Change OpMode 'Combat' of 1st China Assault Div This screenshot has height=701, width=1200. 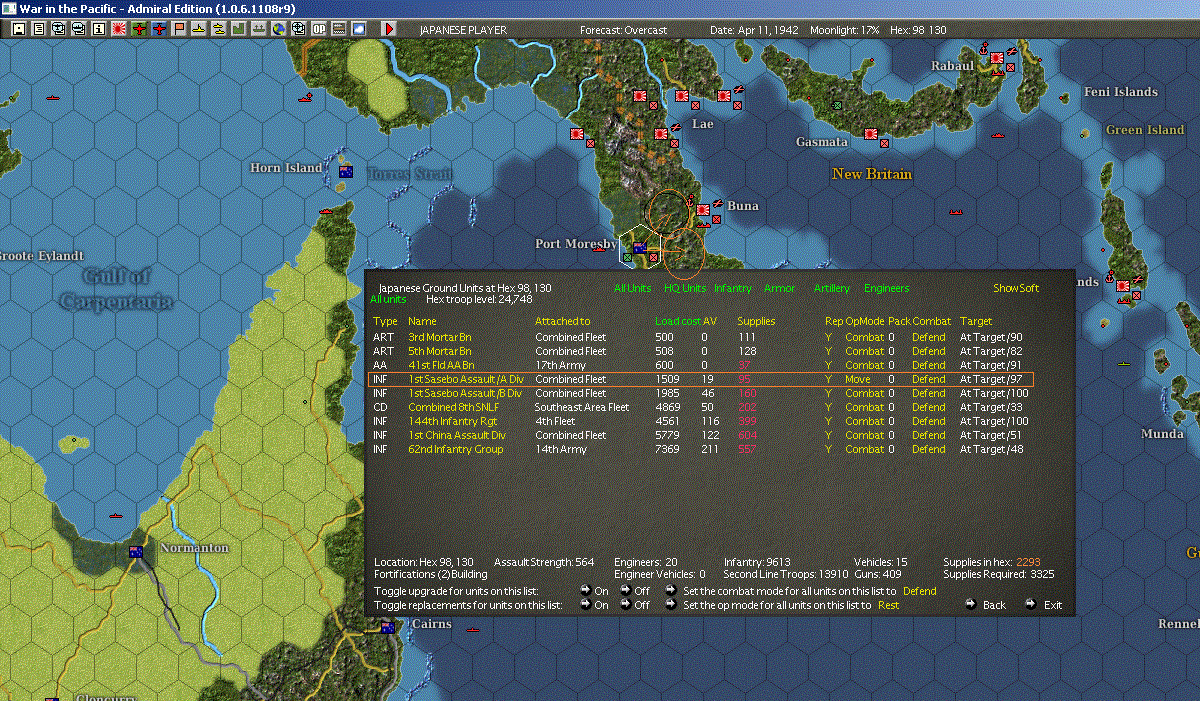pyautogui.click(x=864, y=435)
